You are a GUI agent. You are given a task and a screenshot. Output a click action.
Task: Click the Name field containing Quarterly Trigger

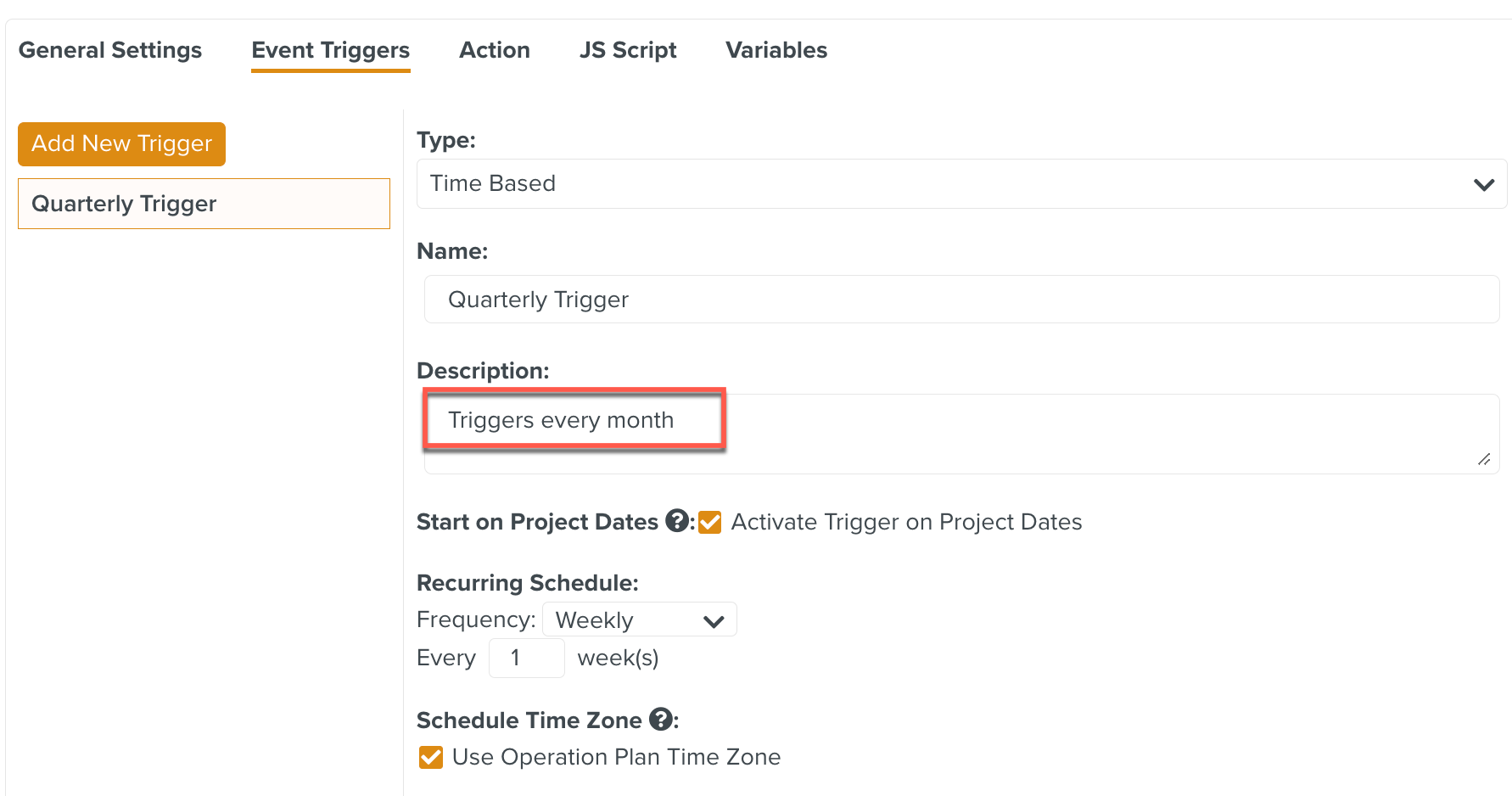tap(960, 300)
